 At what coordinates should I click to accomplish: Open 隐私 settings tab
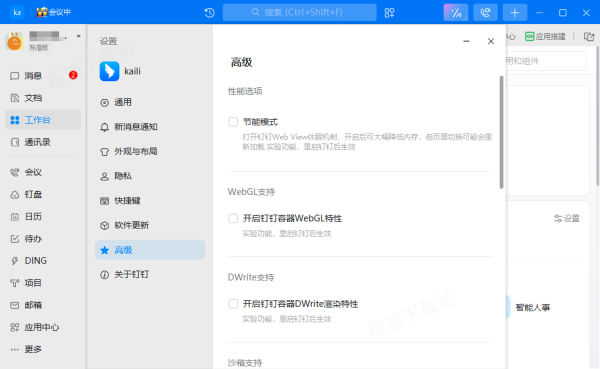point(150,176)
